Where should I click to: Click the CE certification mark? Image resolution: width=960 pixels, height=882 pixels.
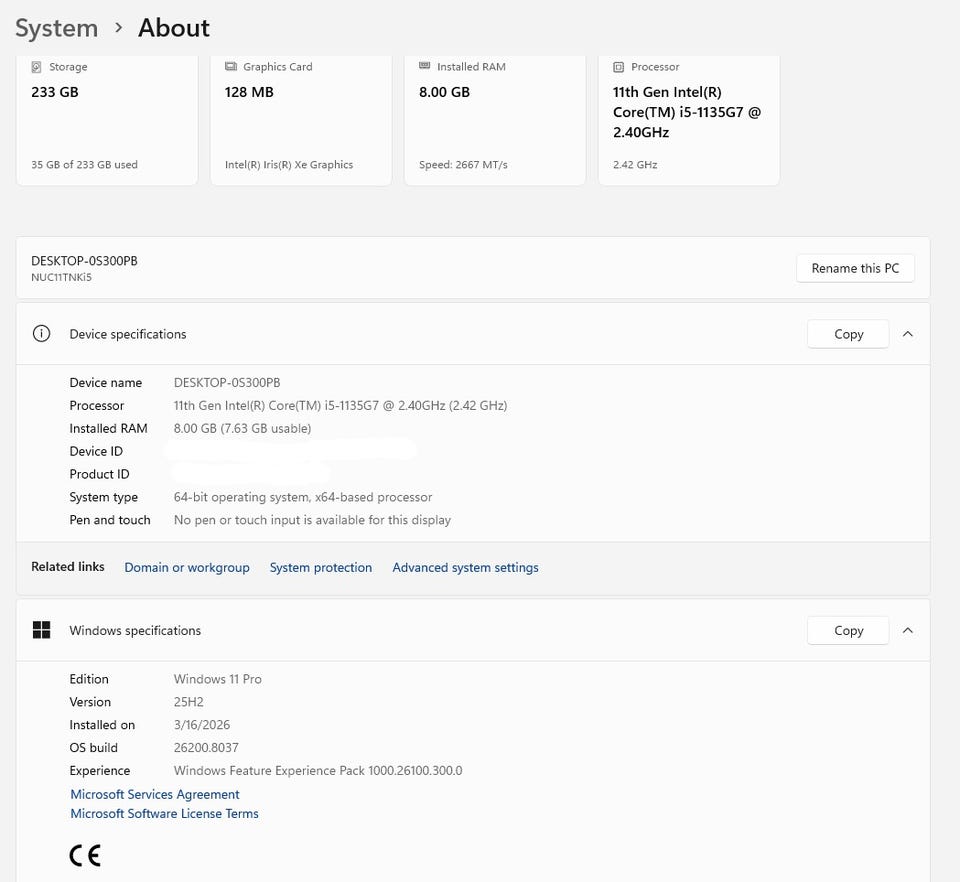tap(85, 855)
